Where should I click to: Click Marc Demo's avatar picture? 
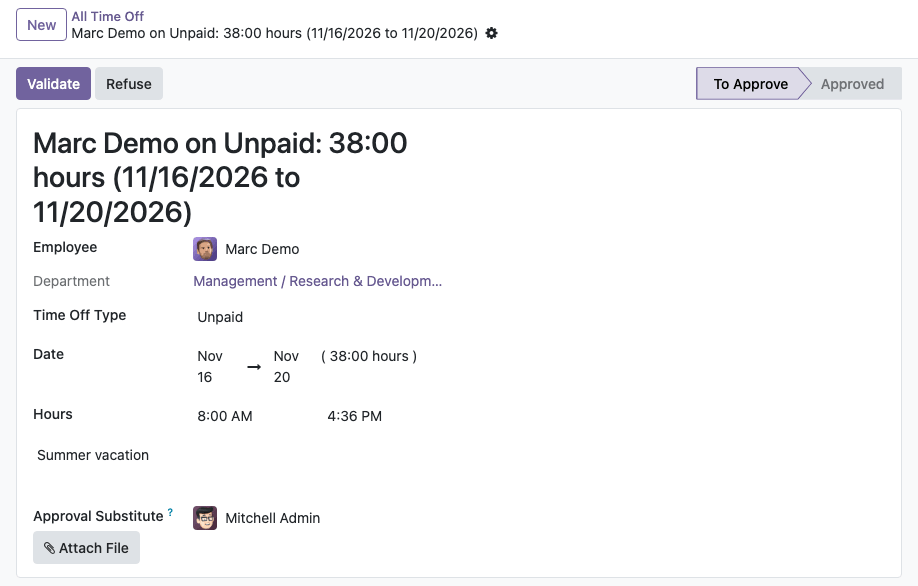[x=205, y=249]
